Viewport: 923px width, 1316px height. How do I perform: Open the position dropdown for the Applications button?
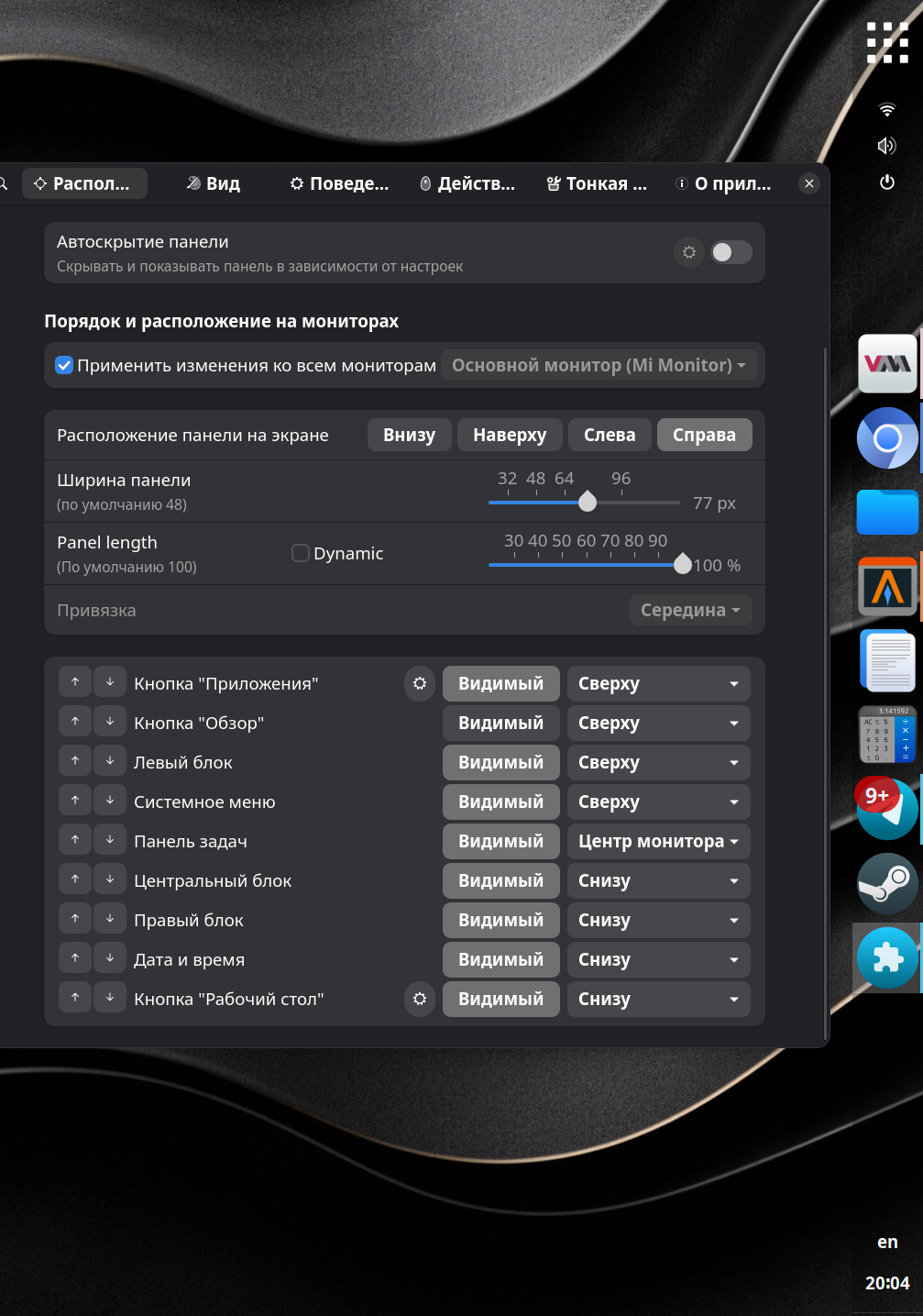[658, 683]
